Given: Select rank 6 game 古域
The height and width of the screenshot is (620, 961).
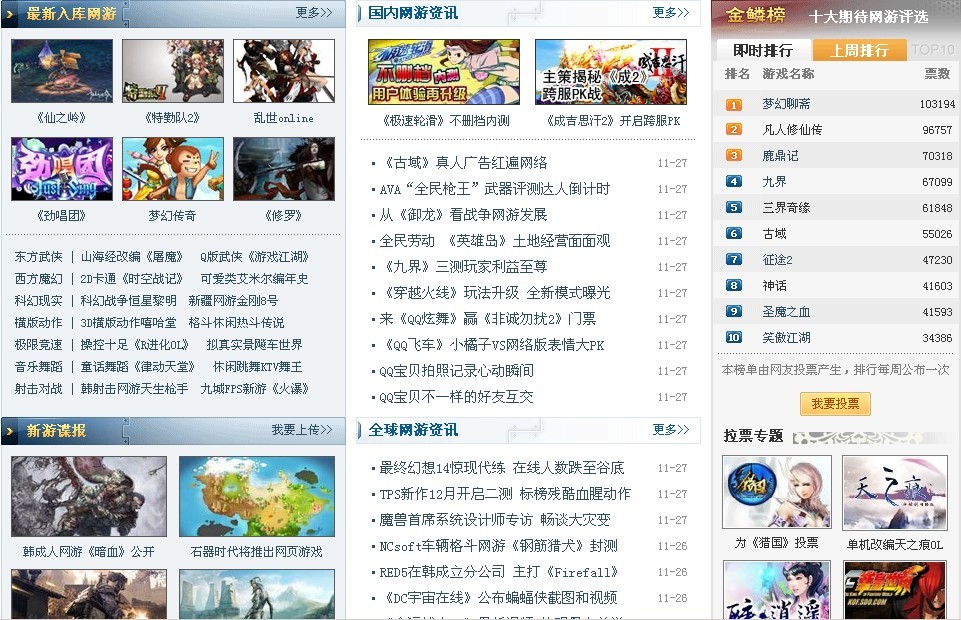Looking at the screenshot, I should 774,233.
